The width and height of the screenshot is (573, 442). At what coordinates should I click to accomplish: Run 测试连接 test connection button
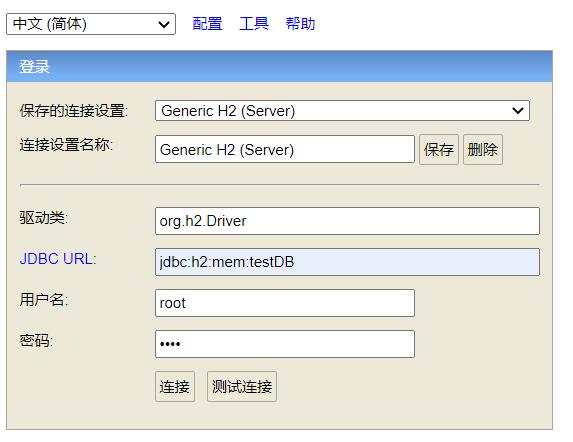(x=242, y=386)
